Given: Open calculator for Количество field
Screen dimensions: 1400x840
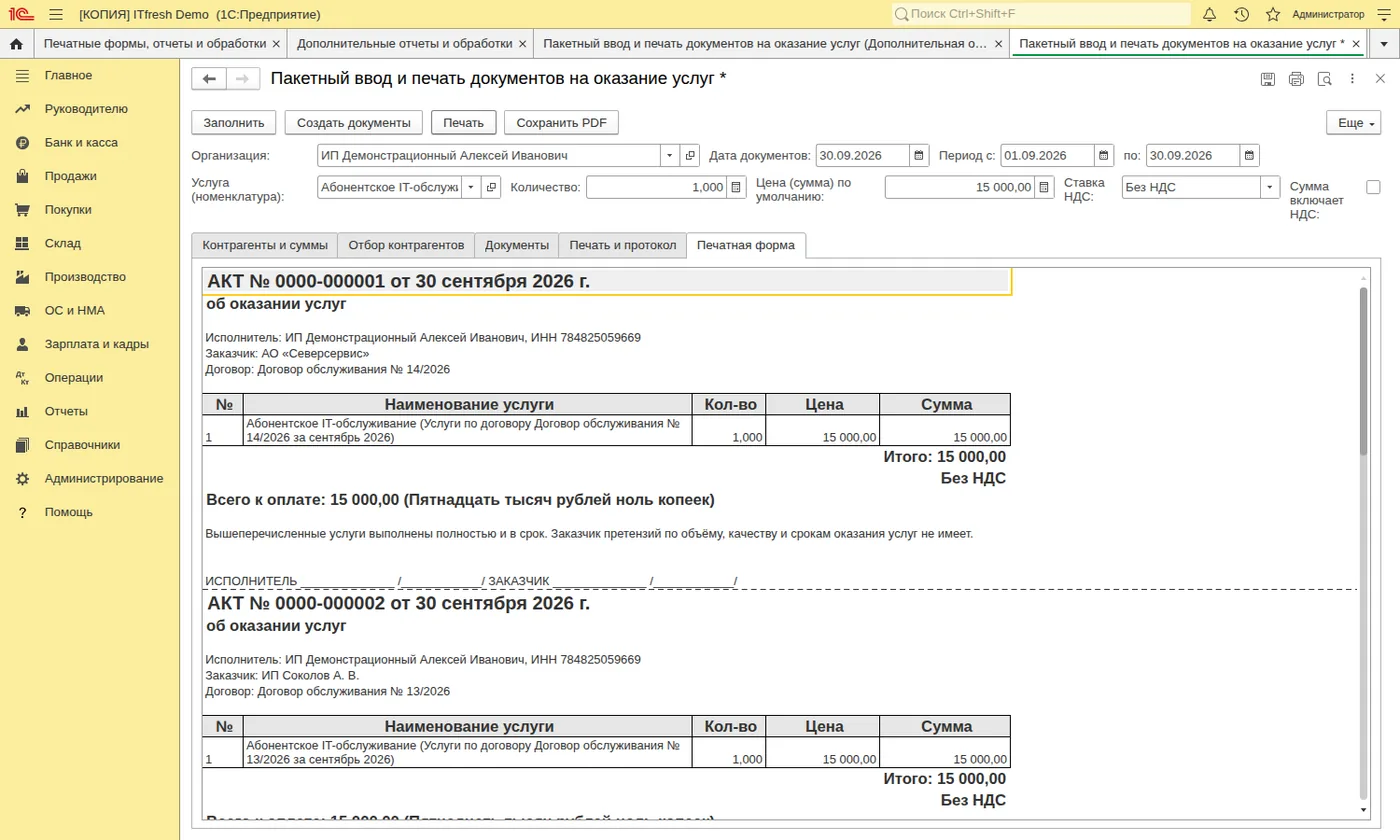Looking at the screenshot, I should pos(737,187).
